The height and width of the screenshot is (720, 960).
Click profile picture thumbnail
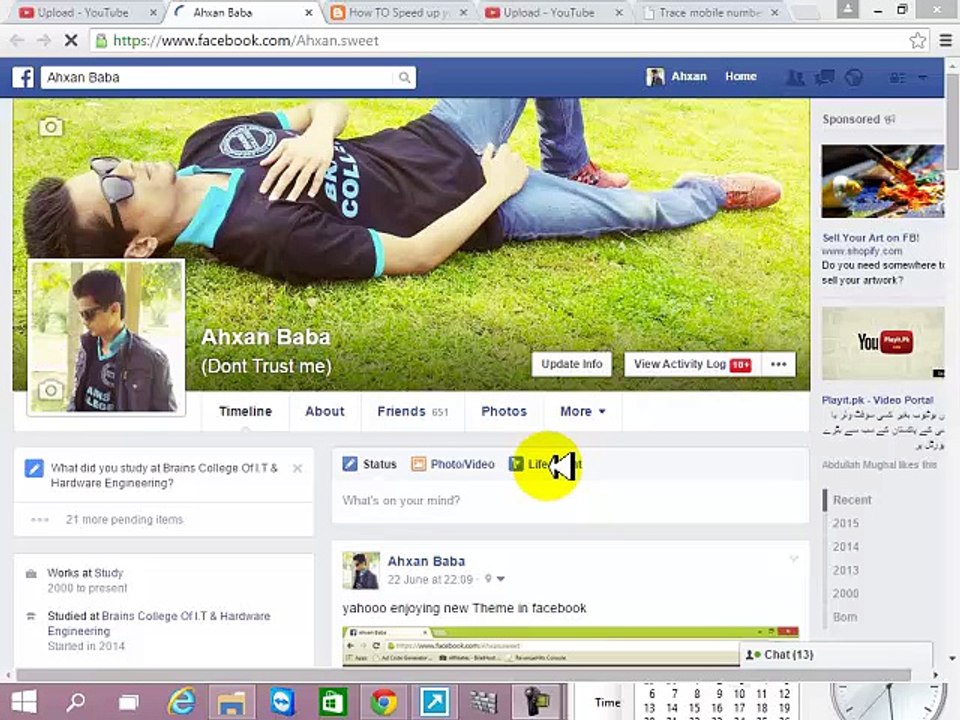(106, 337)
